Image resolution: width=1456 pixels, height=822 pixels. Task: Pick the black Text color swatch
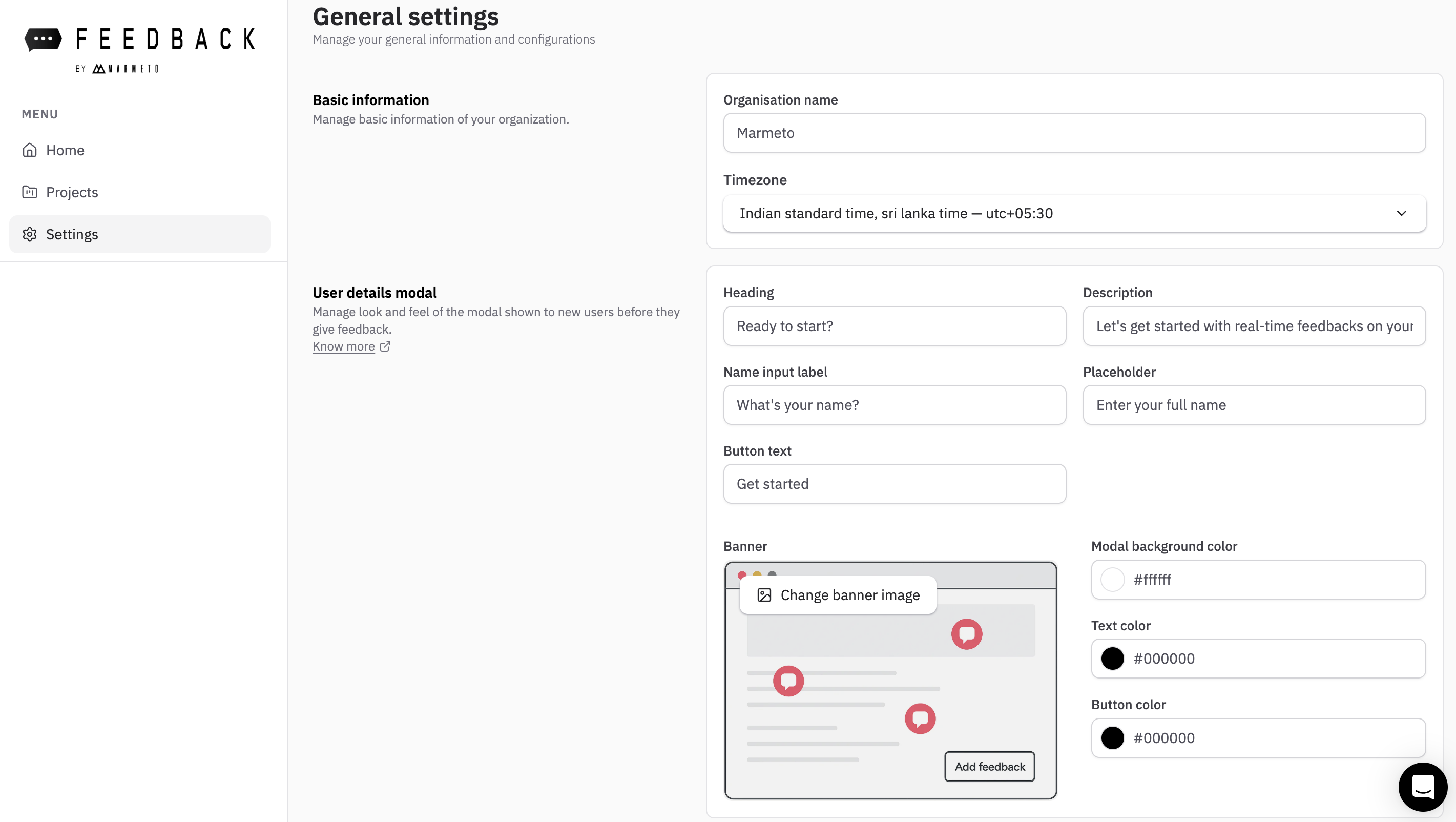tap(1112, 659)
